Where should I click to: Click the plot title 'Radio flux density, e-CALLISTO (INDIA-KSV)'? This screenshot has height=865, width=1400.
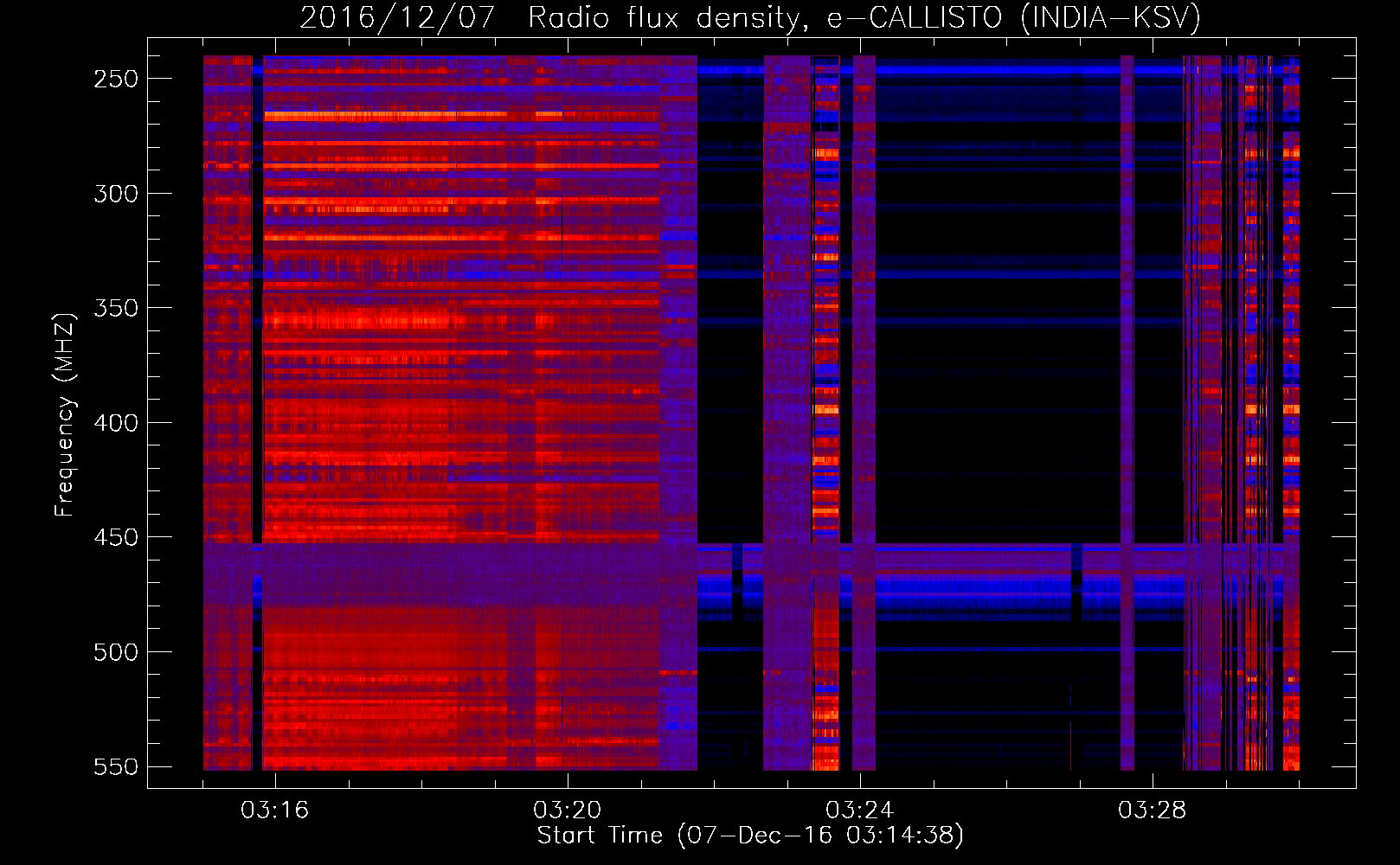864,17
